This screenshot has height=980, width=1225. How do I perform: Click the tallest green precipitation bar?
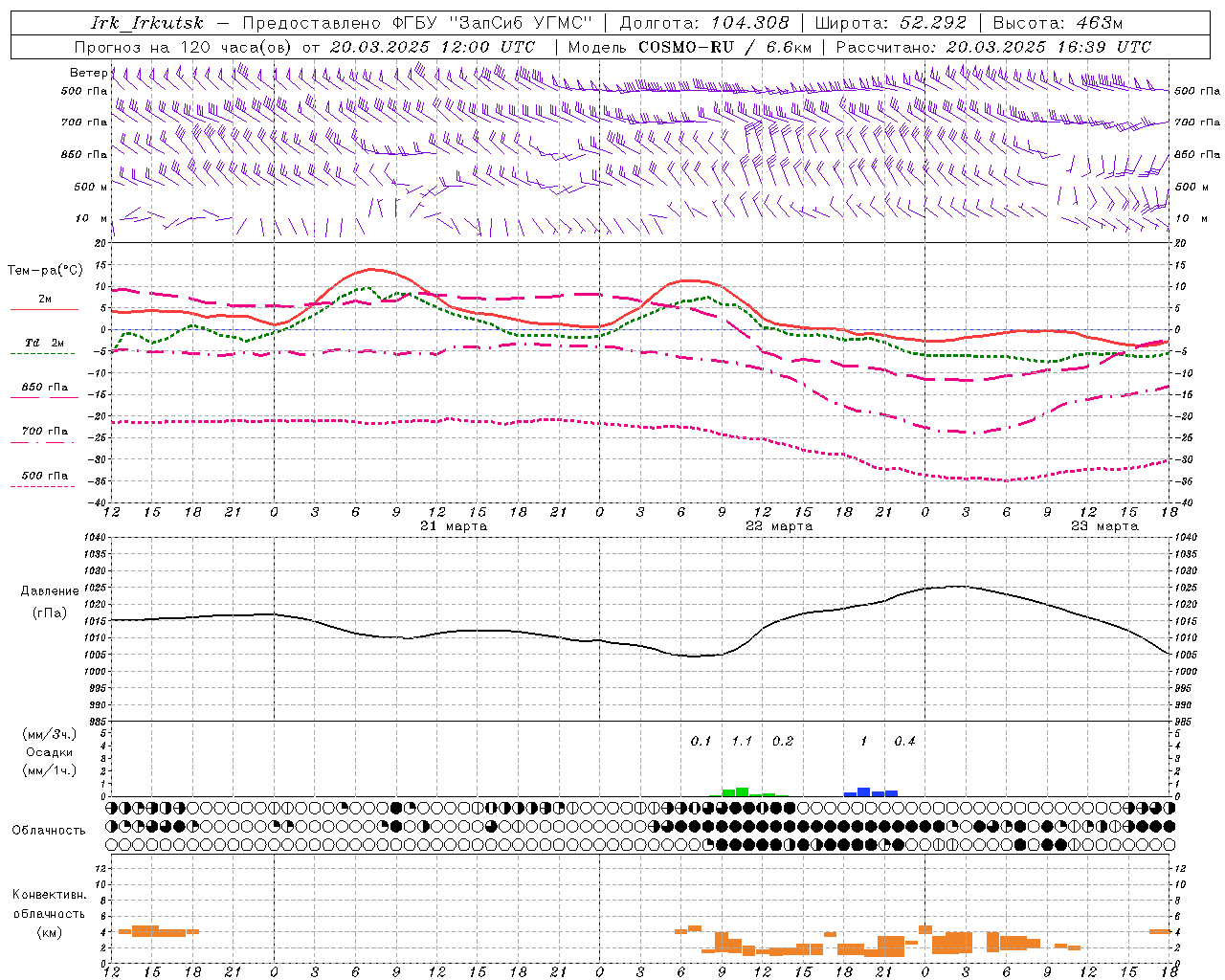[742, 791]
